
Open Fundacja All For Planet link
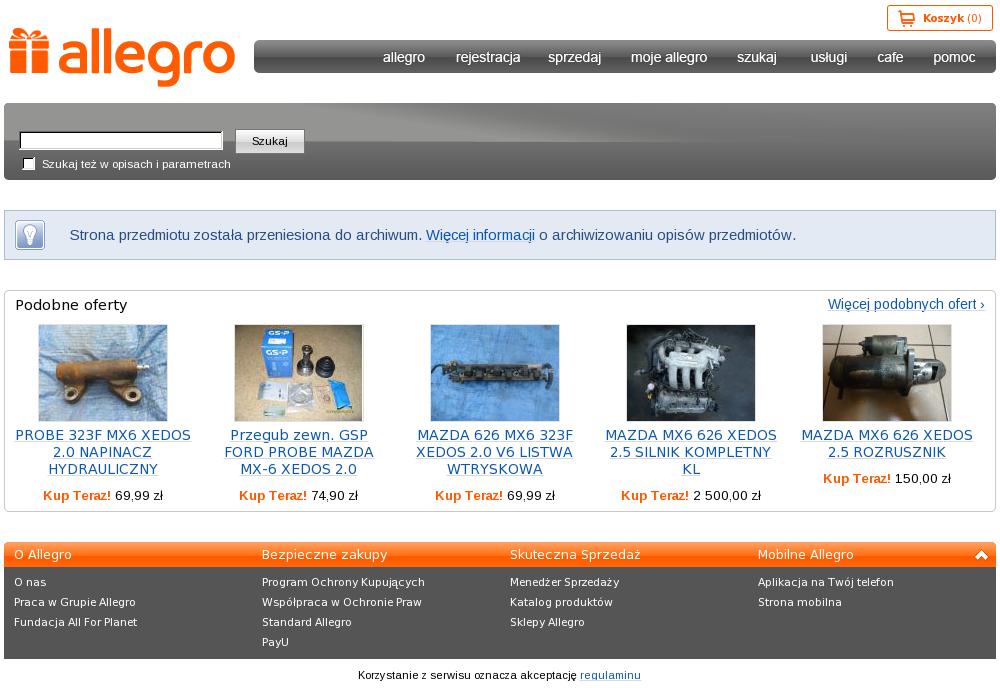click(75, 622)
